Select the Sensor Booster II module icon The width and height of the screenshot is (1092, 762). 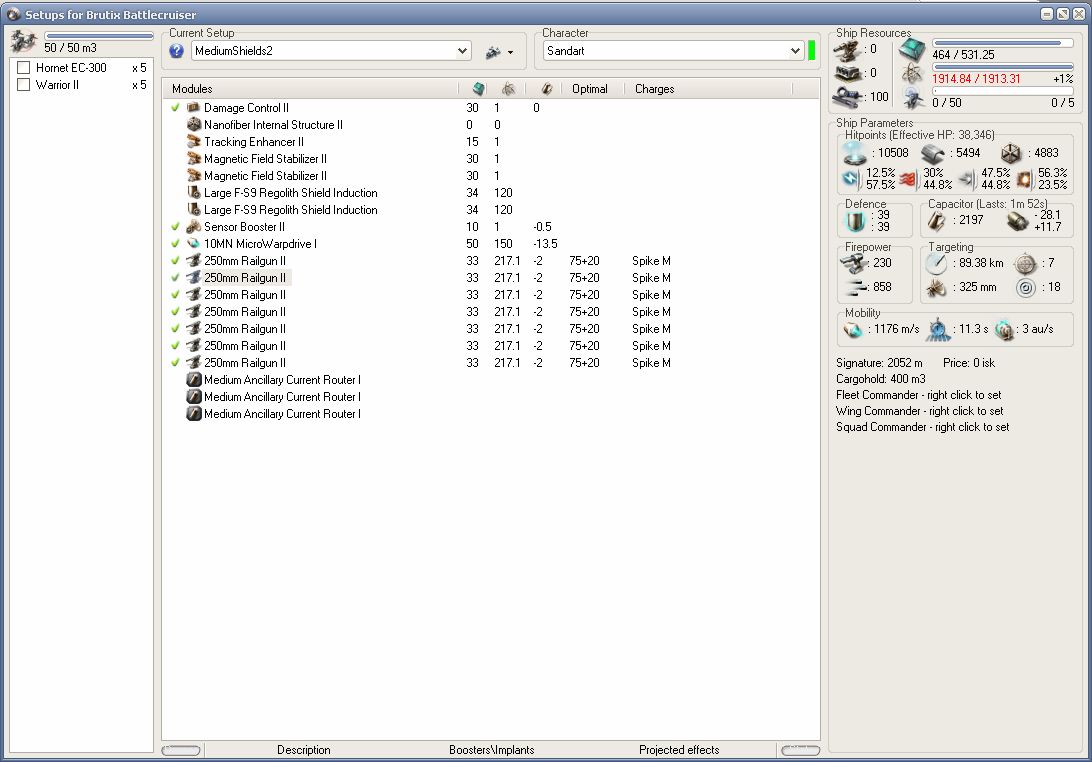pyautogui.click(x=194, y=226)
